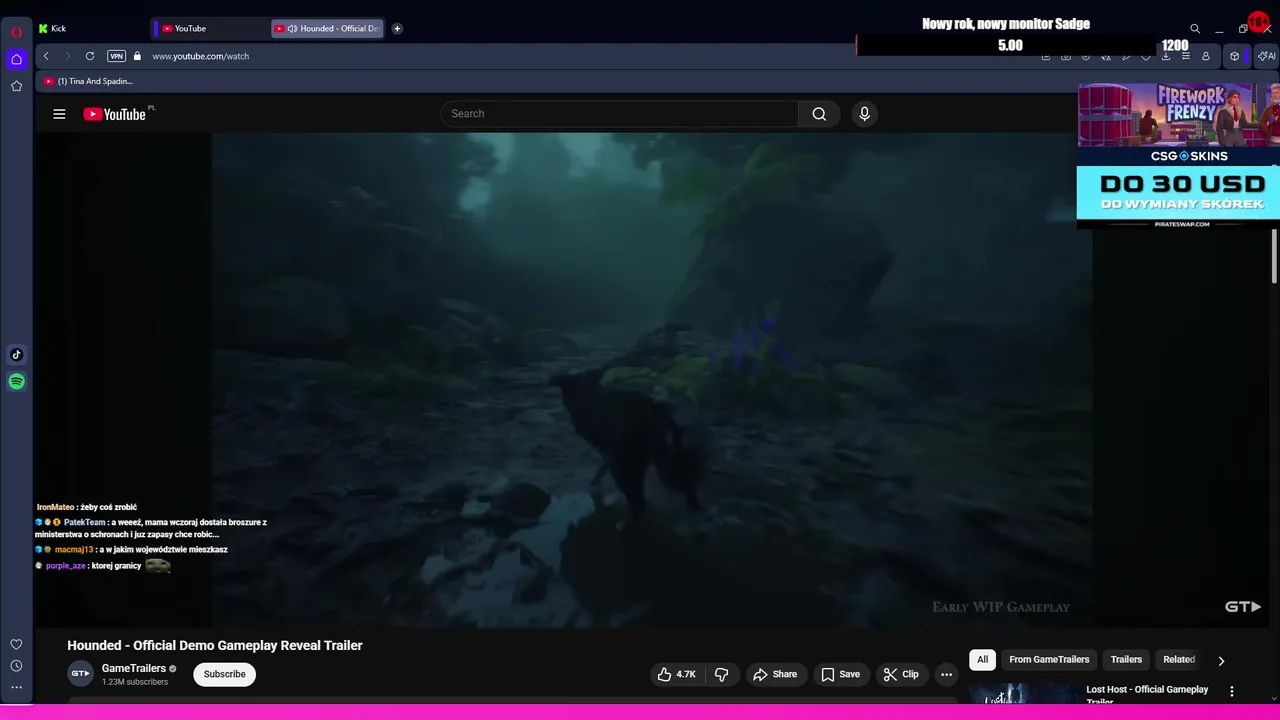Reload the page with the refresh icon

point(90,56)
